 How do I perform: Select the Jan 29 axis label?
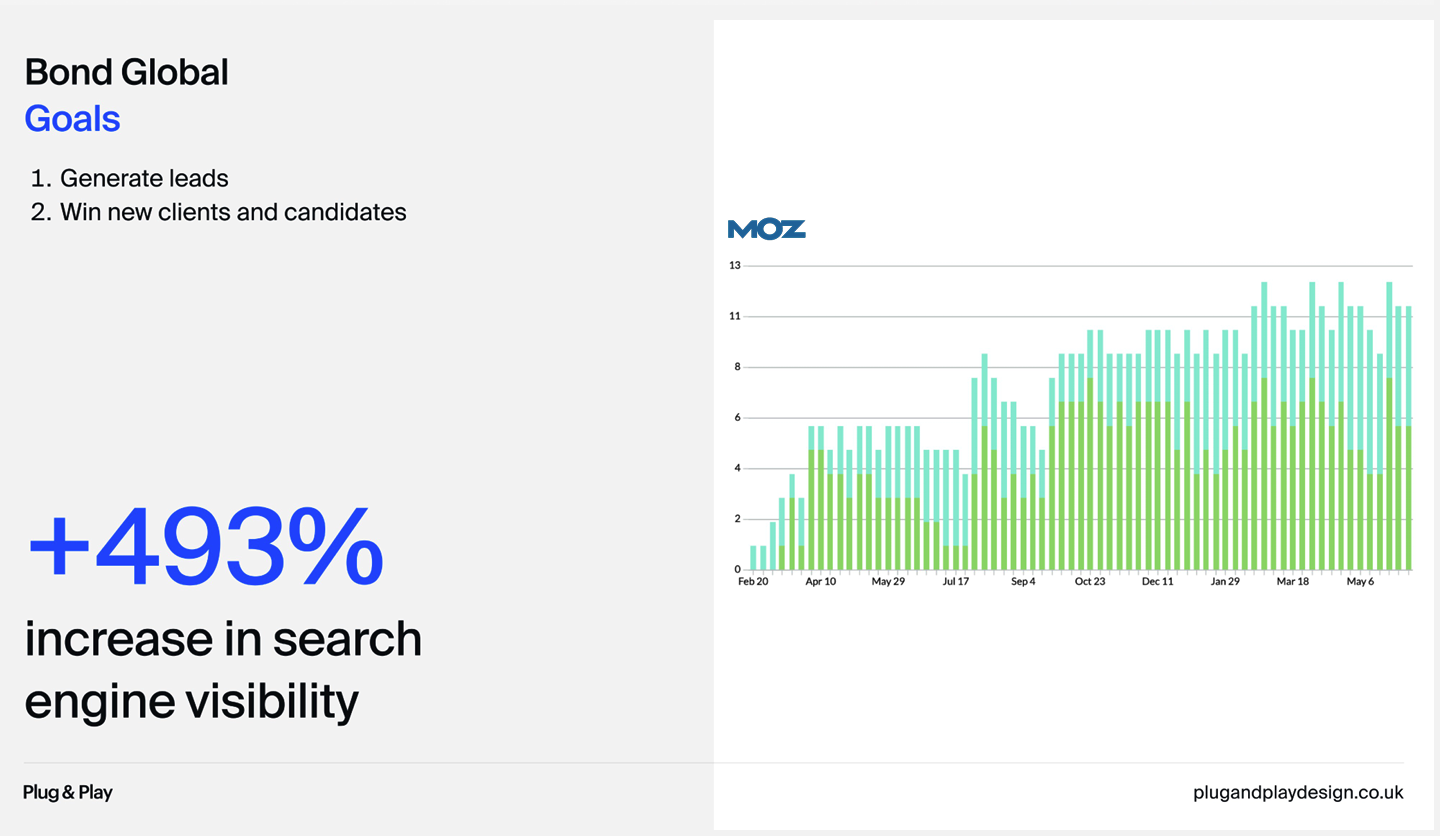[1225, 581]
